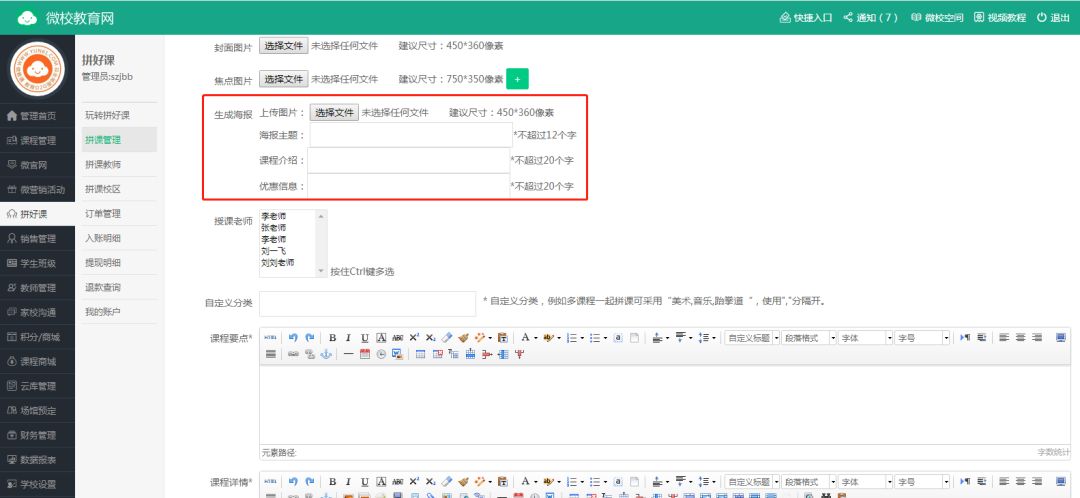The image size is (1080, 498).
Task: Open font color dropdown in 课程要点 editor
Action: pos(536,338)
